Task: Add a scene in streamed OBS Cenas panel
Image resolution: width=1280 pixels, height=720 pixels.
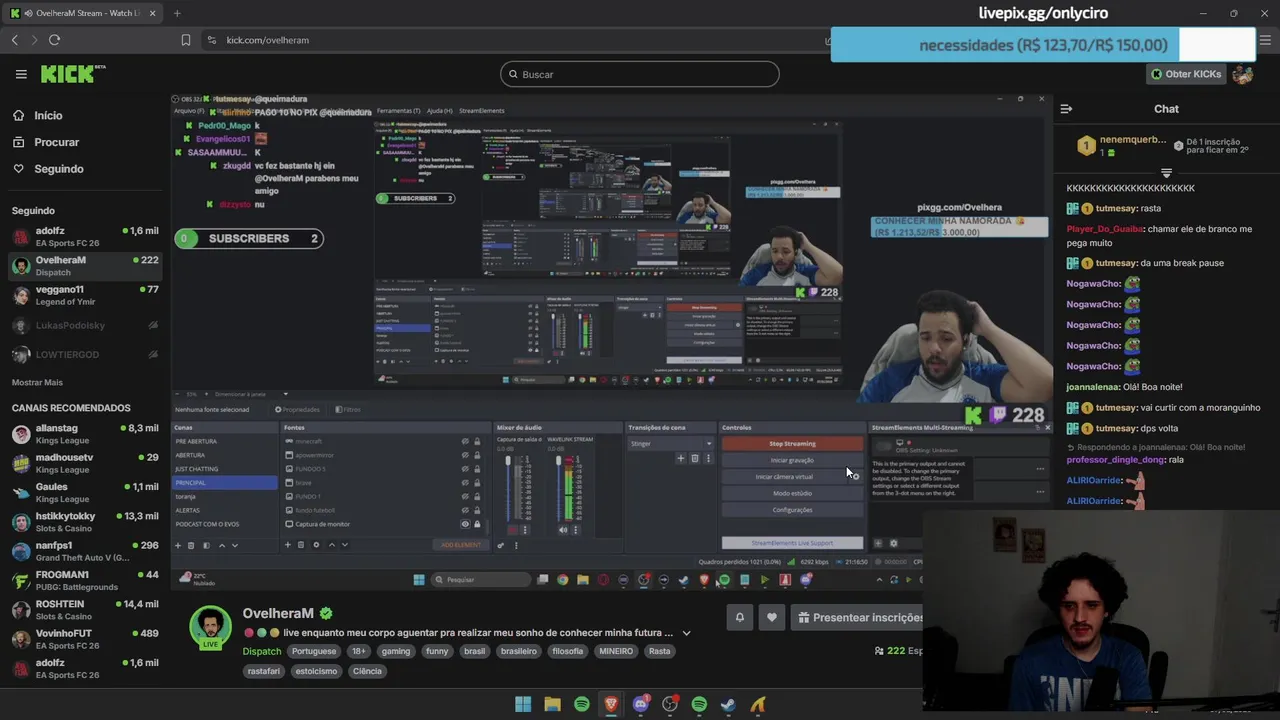Action: click(178, 545)
